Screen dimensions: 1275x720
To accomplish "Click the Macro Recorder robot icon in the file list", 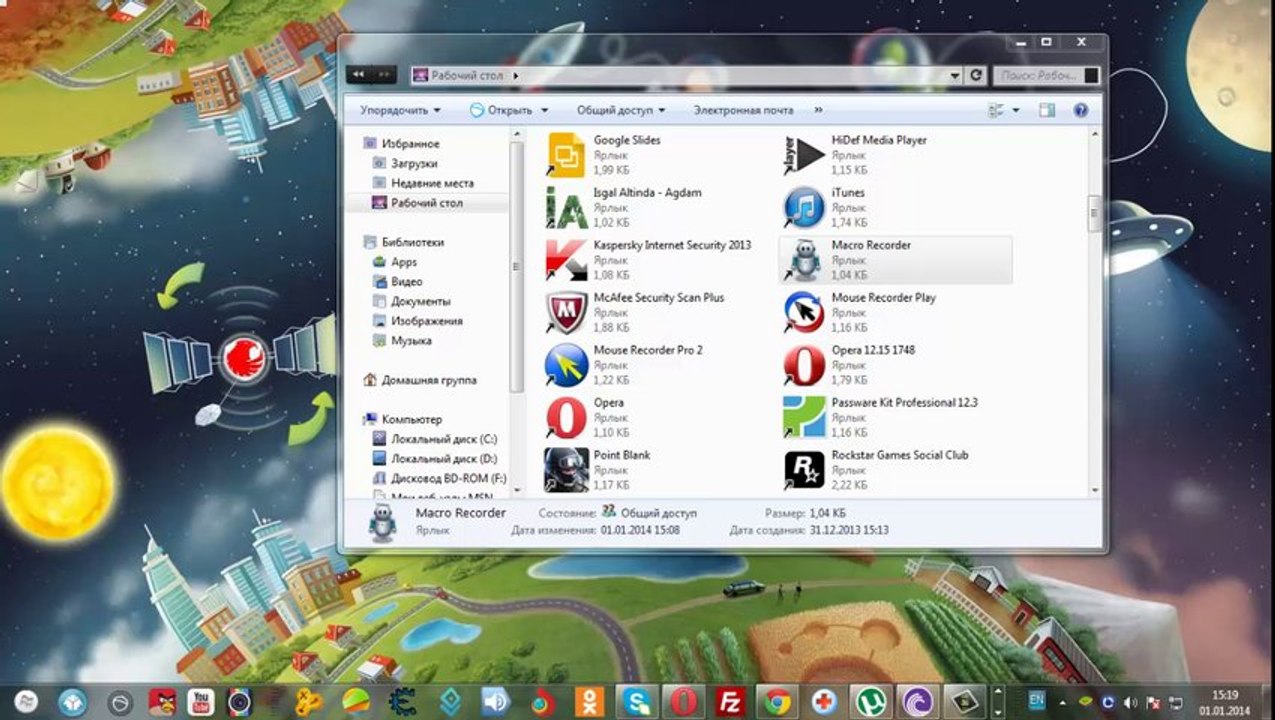I will click(x=804, y=260).
